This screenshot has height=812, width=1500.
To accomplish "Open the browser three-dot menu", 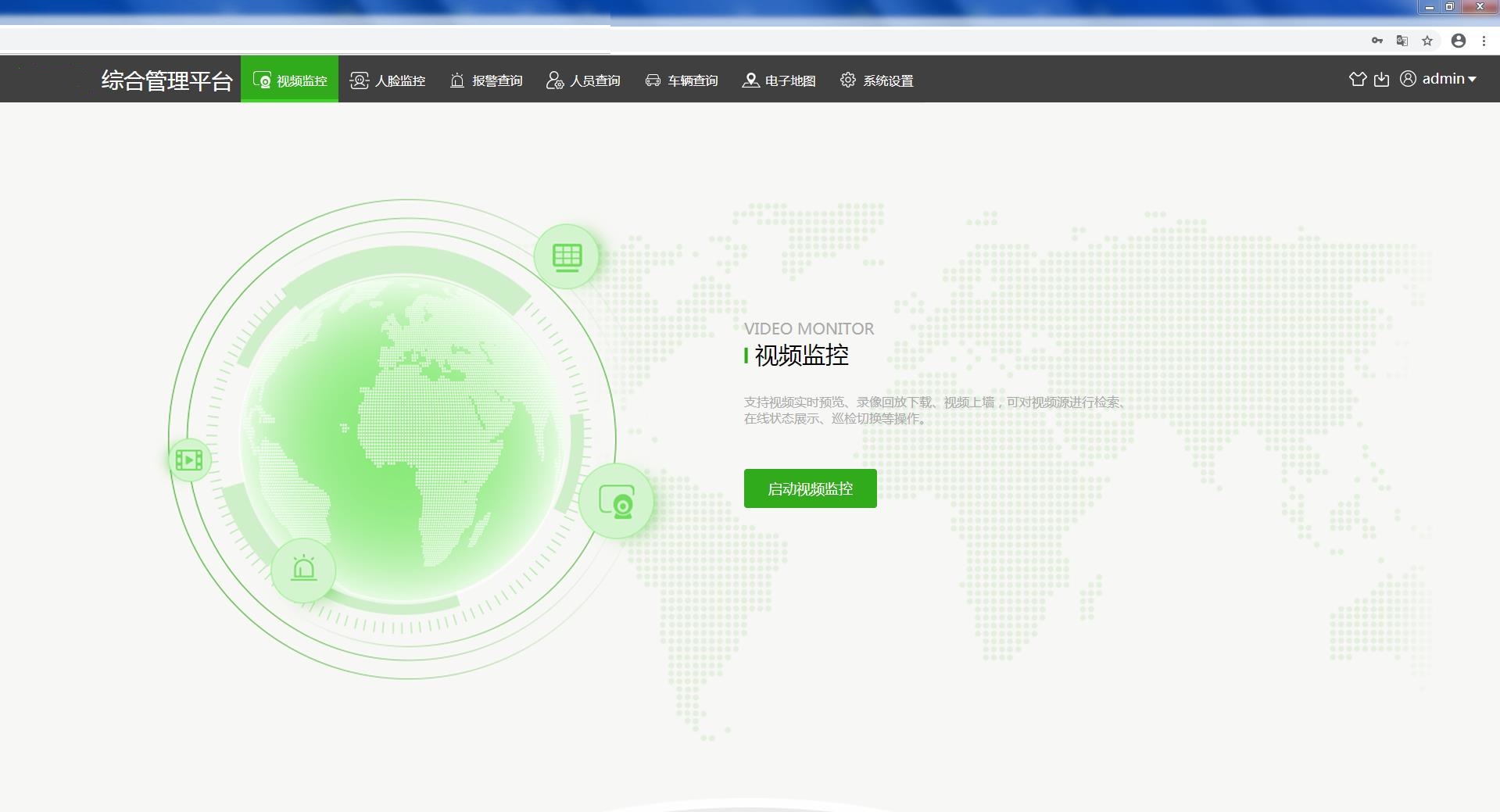I will click(1484, 41).
